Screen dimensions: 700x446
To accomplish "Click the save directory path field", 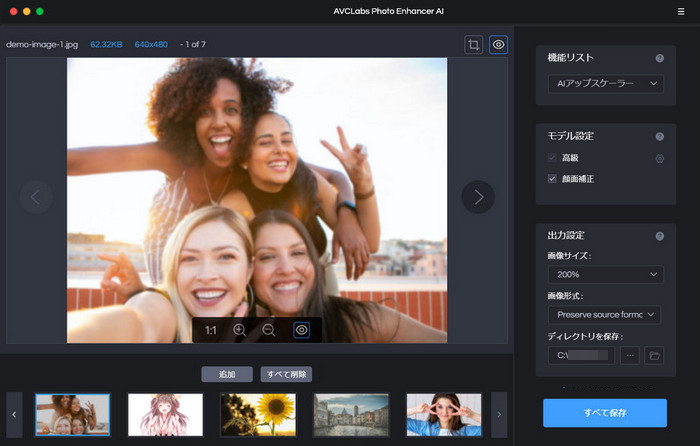I will click(581, 355).
